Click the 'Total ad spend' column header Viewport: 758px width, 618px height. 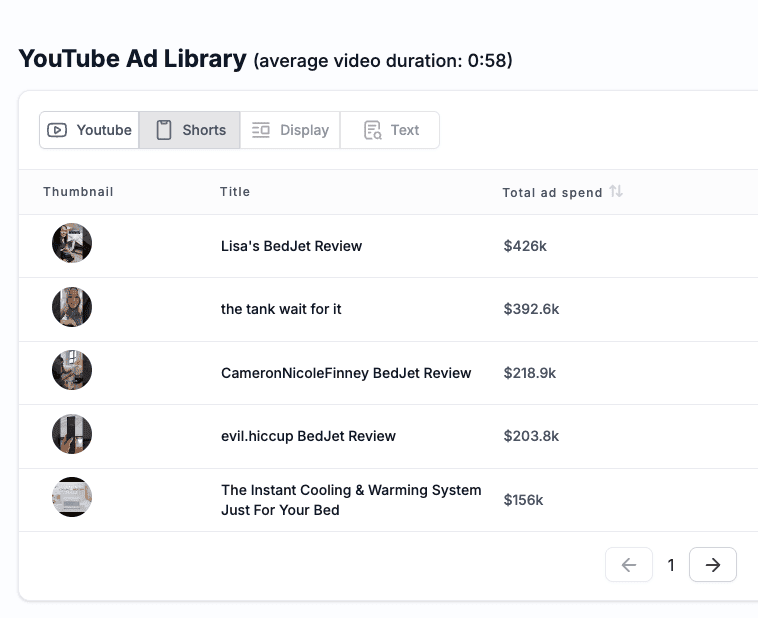click(x=553, y=192)
